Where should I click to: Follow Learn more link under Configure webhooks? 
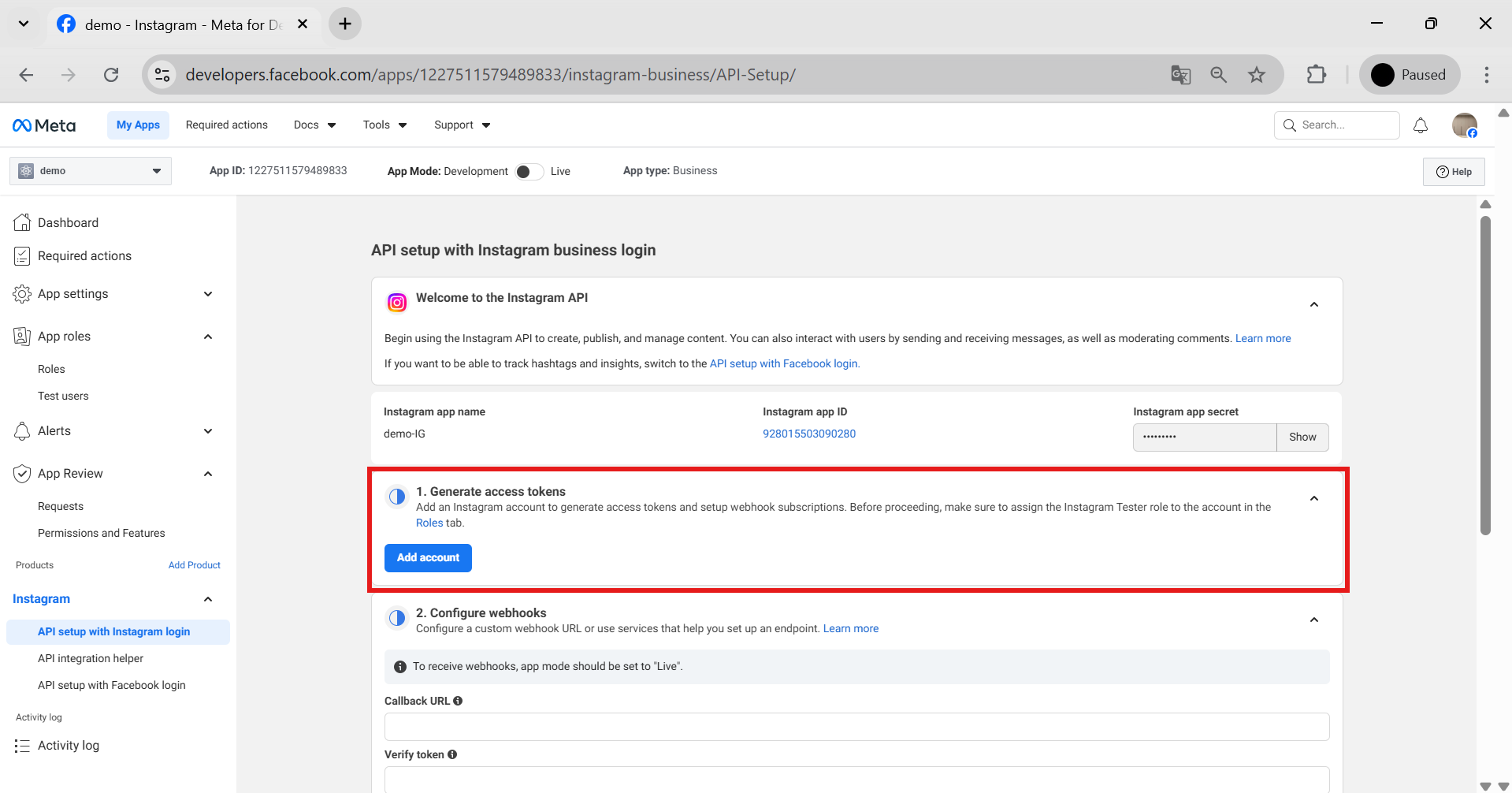pos(851,628)
